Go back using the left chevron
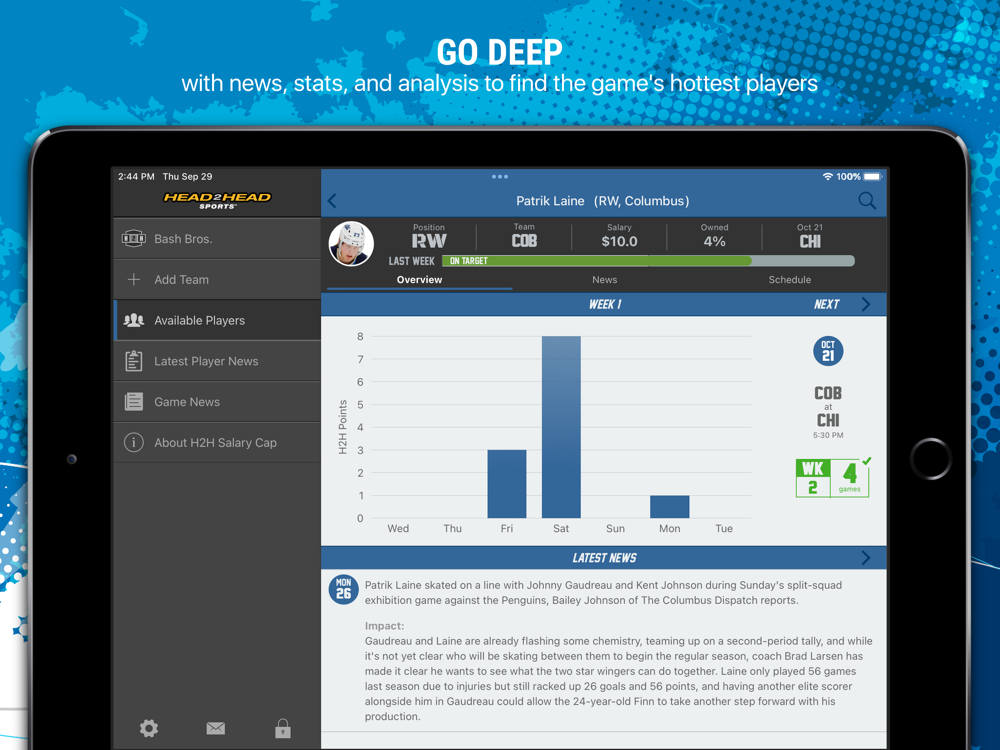The image size is (1000, 750). pos(332,201)
